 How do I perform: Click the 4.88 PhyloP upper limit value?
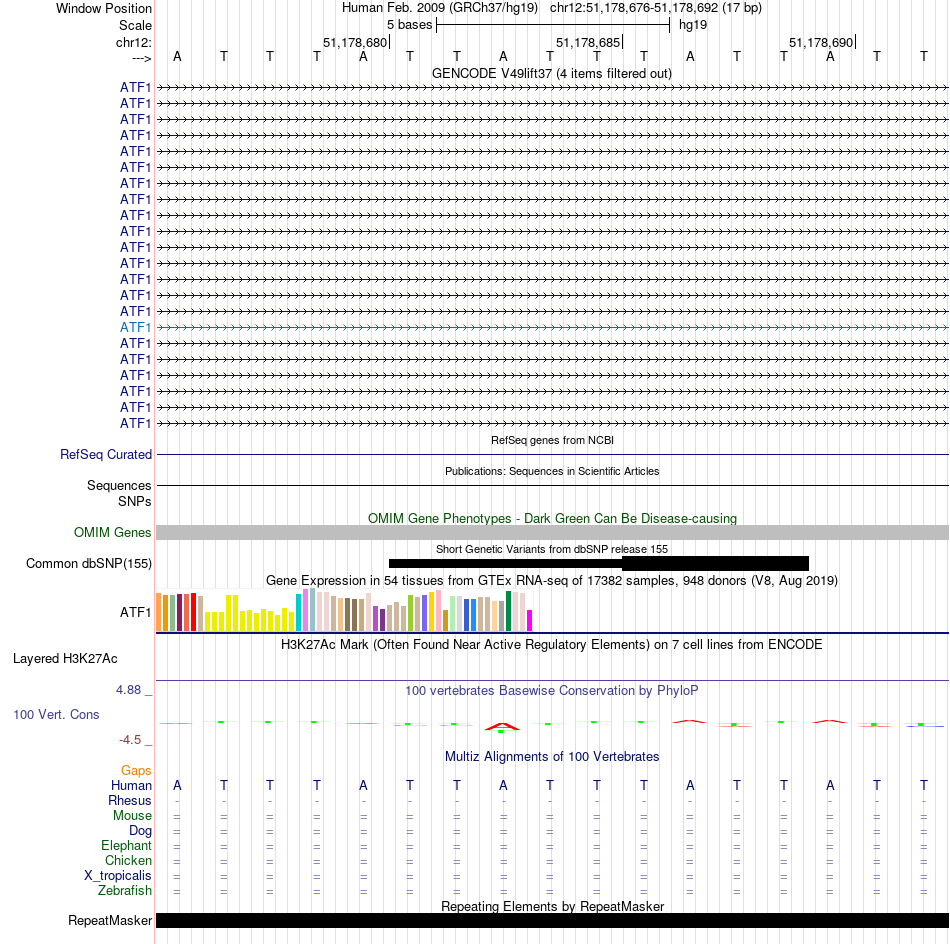(128, 690)
